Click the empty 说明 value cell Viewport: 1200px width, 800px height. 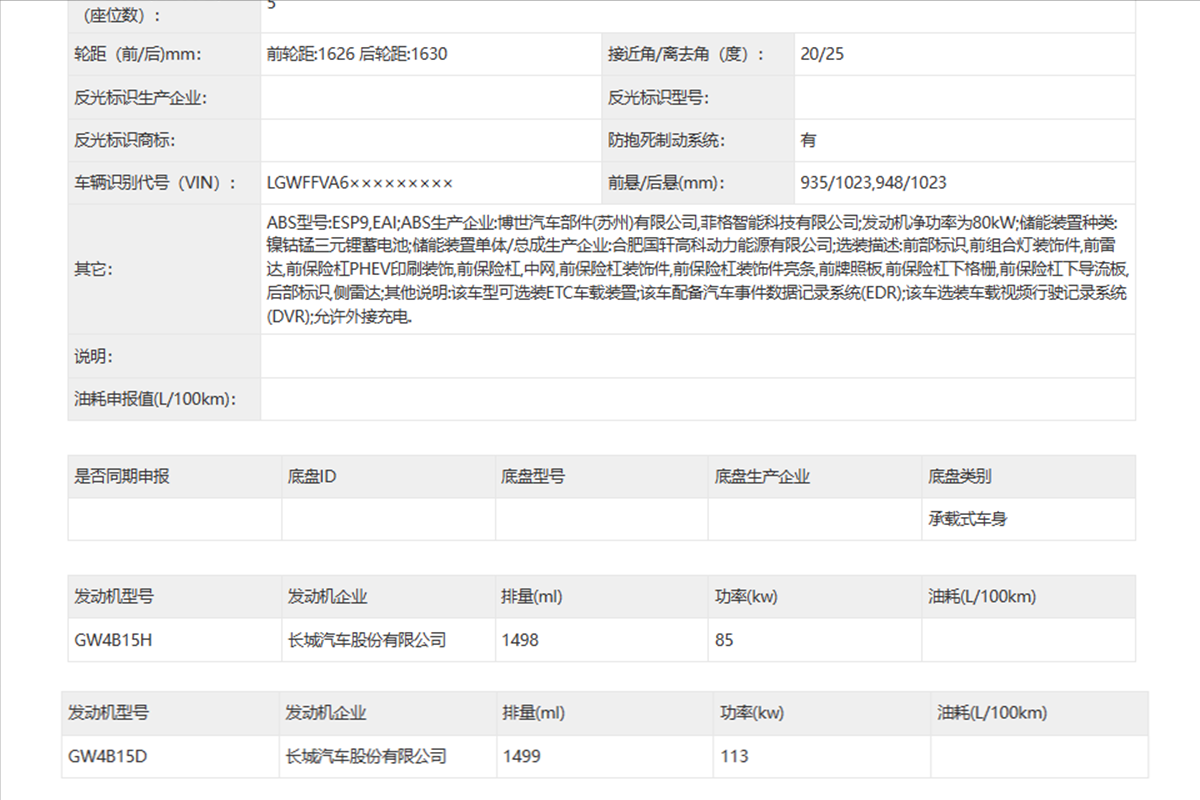[697, 356]
